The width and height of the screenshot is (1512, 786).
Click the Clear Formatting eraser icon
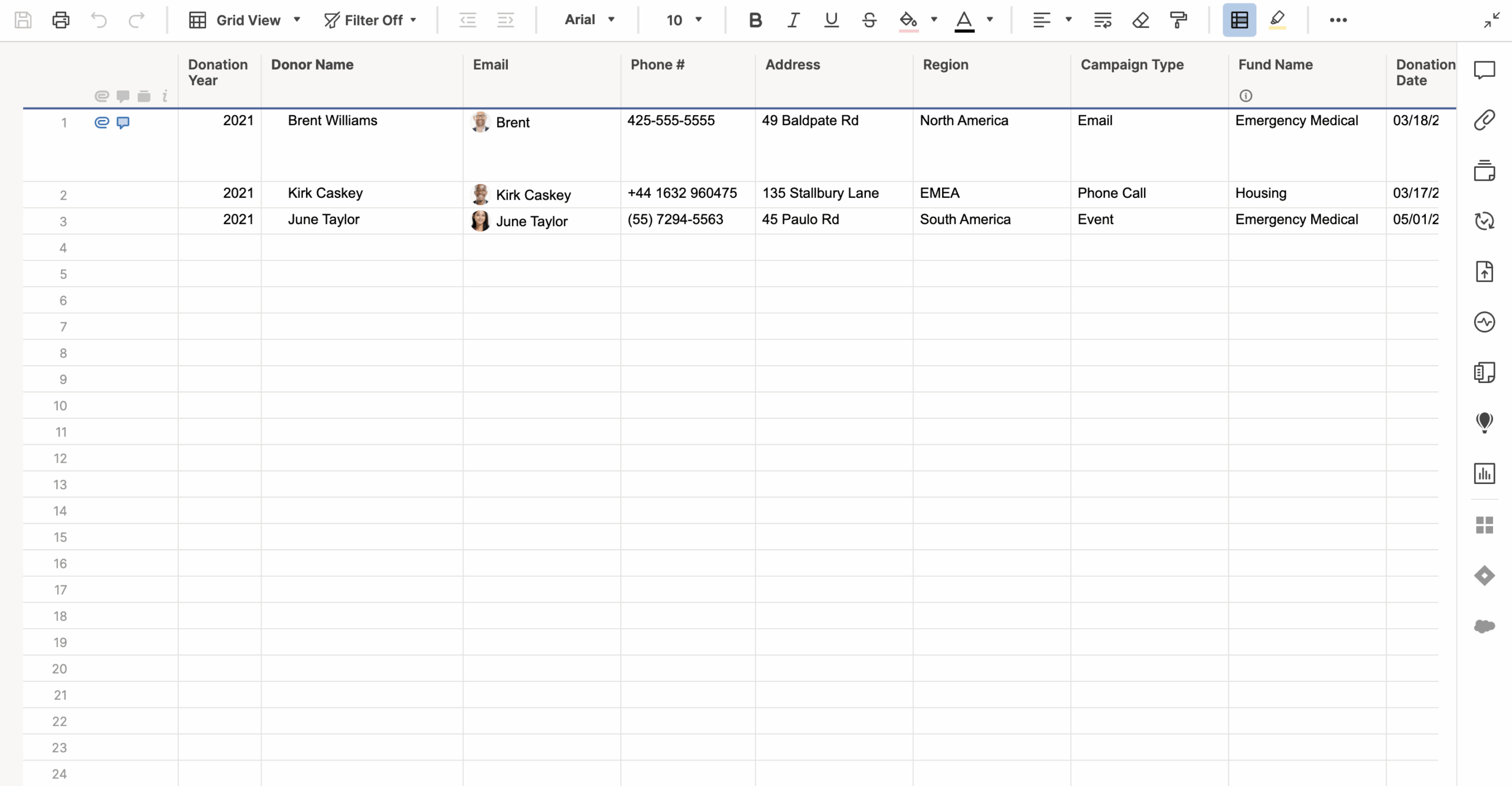tap(1140, 20)
